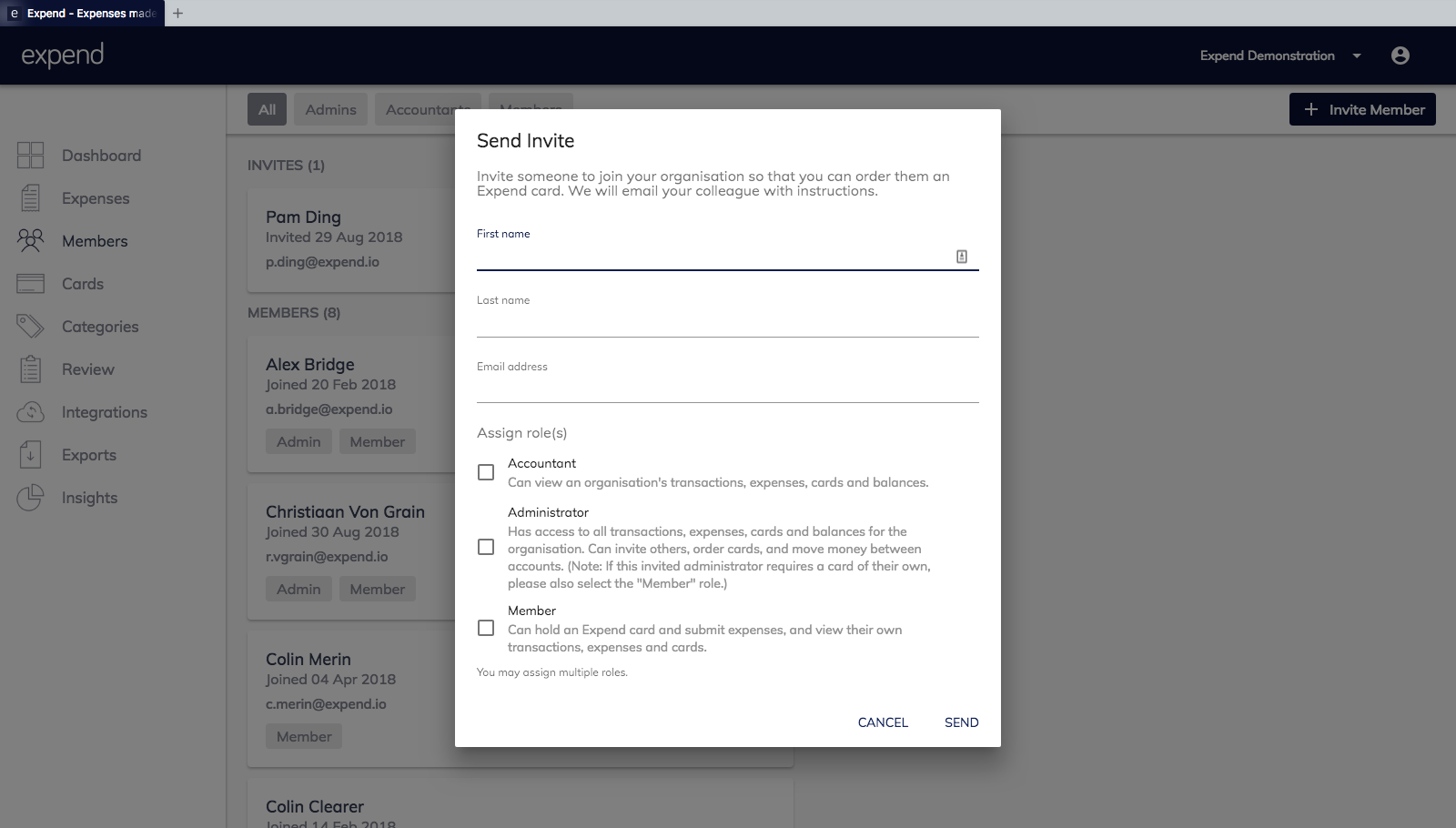Click Member role tag on Alex Bridge
The width and height of the screenshot is (1456, 828).
(x=378, y=442)
